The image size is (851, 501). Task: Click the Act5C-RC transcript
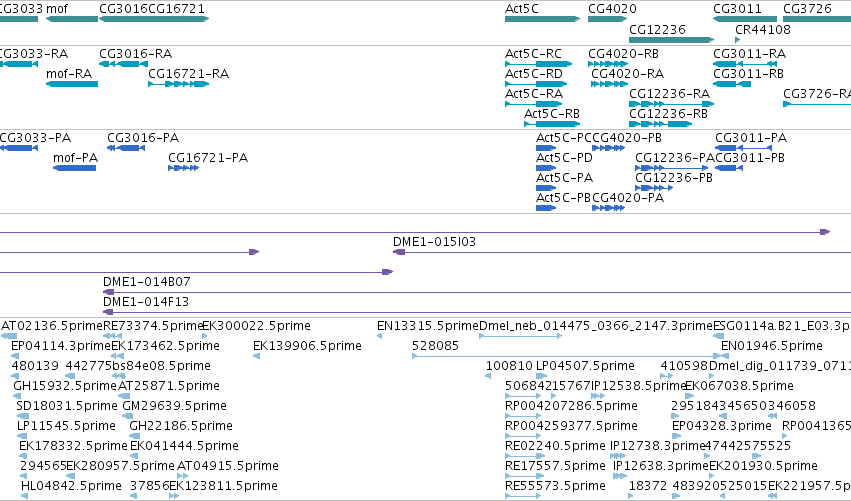538,64
